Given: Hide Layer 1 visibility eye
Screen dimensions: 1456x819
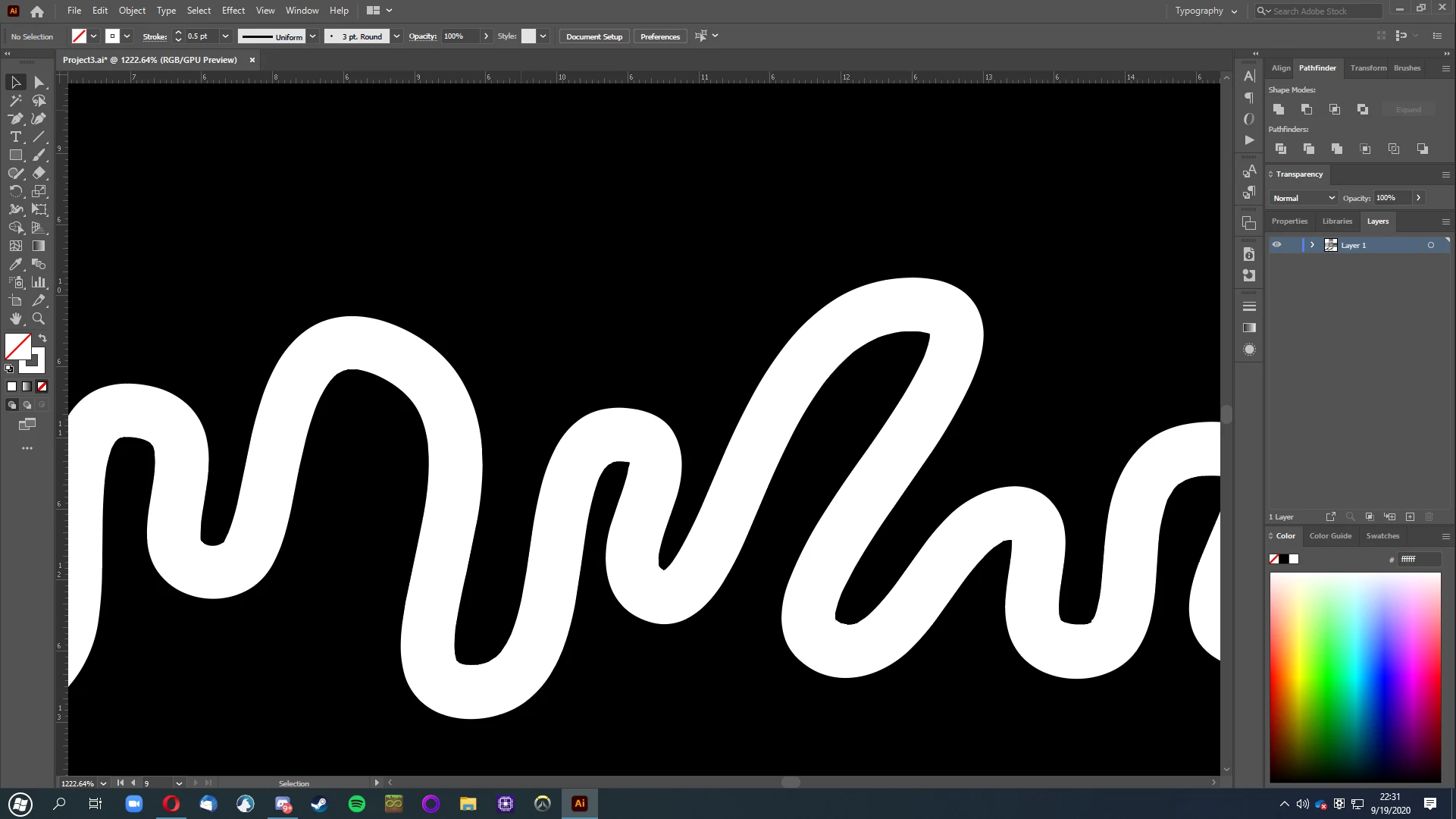Looking at the screenshot, I should pyautogui.click(x=1277, y=245).
